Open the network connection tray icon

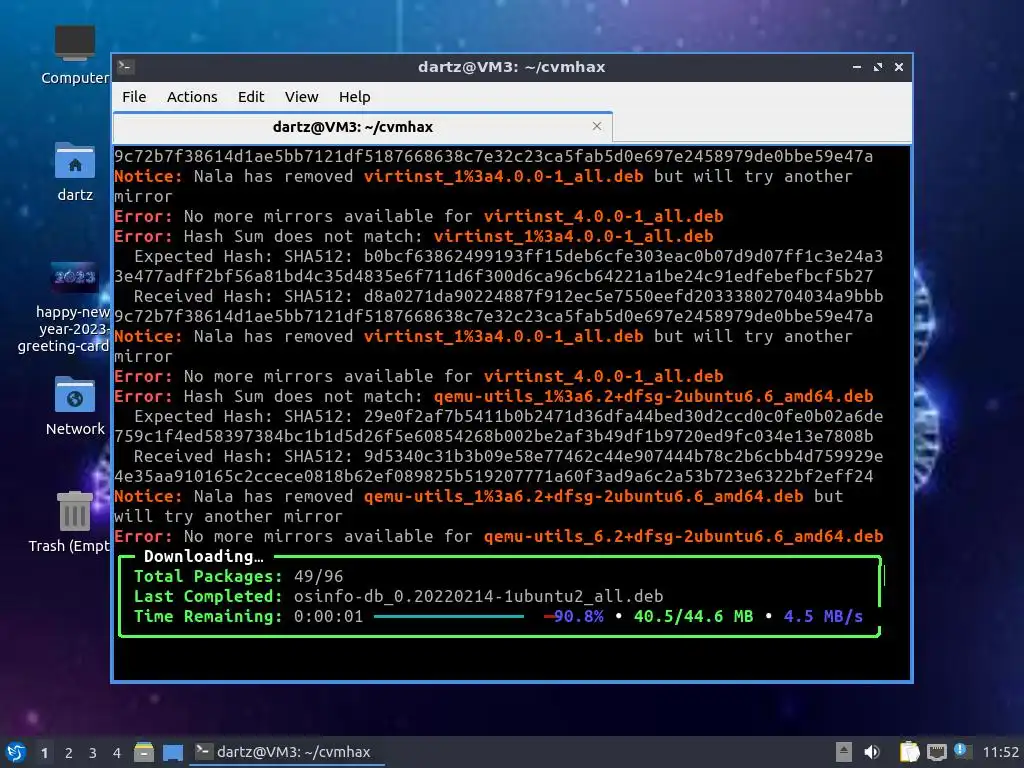coord(936,752)
